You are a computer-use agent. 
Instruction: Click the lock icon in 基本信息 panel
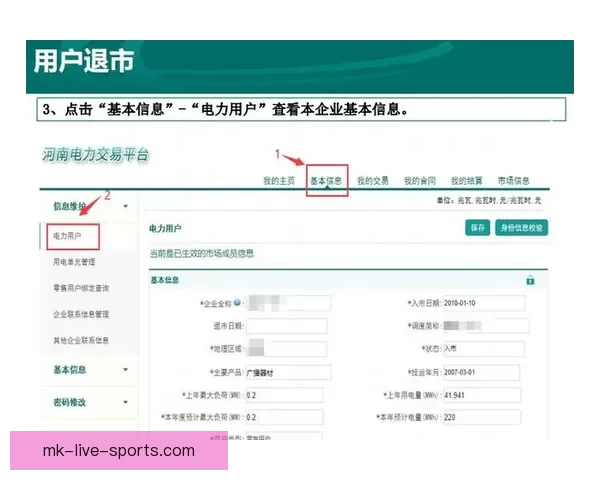pyautogui.click(x=530, y=280)
